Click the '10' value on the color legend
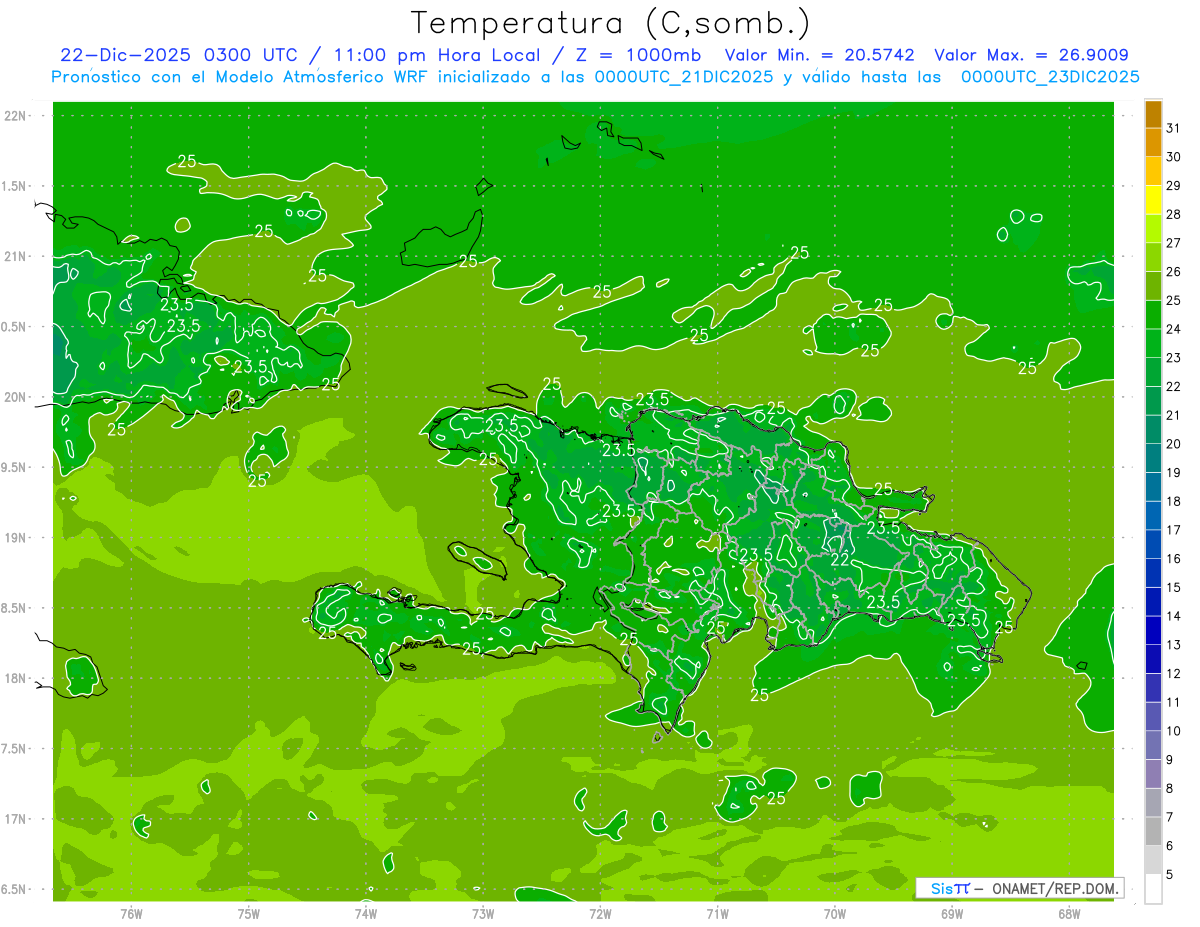This screenshot has height=927, width=1200. coord(1174,731)
